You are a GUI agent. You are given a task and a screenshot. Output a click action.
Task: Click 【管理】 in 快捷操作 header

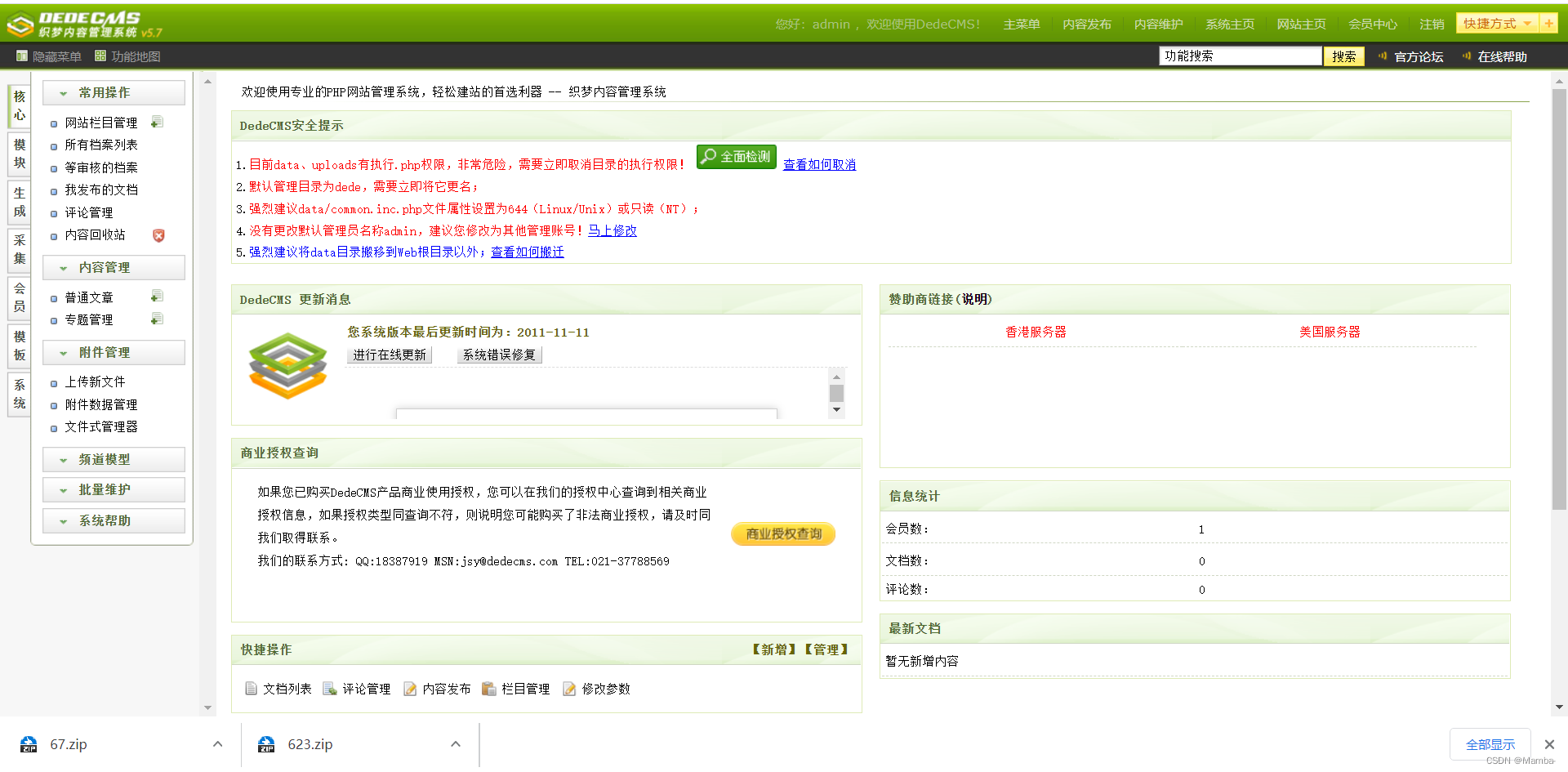[826, 649]
